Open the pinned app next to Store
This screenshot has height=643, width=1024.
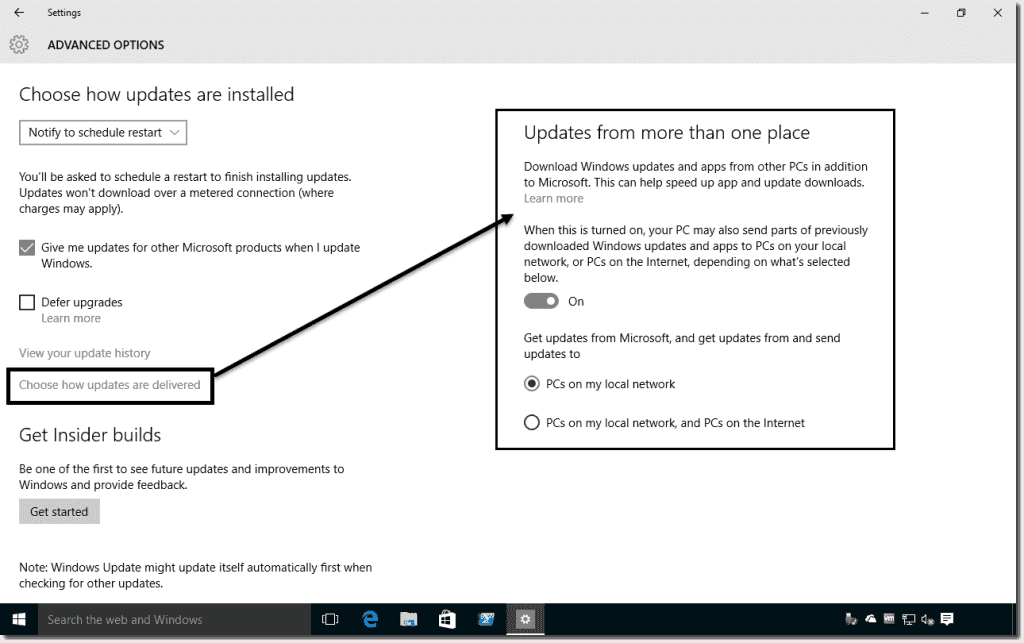487,619
